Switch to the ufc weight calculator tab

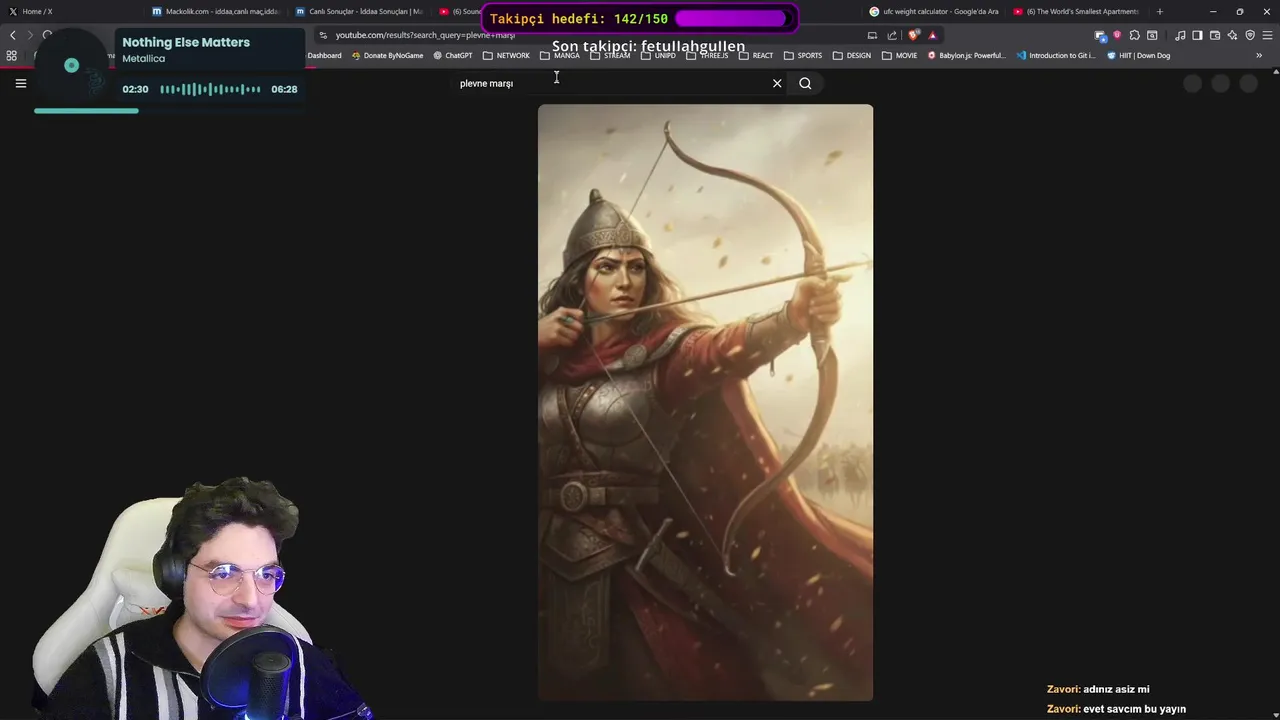(934, 11)
